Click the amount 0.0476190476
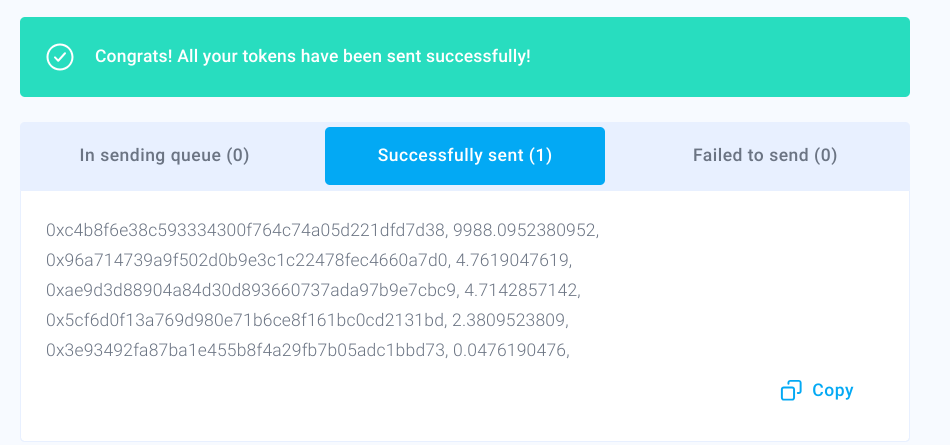The width and height of the screenshot is (950, 445). 511,350
